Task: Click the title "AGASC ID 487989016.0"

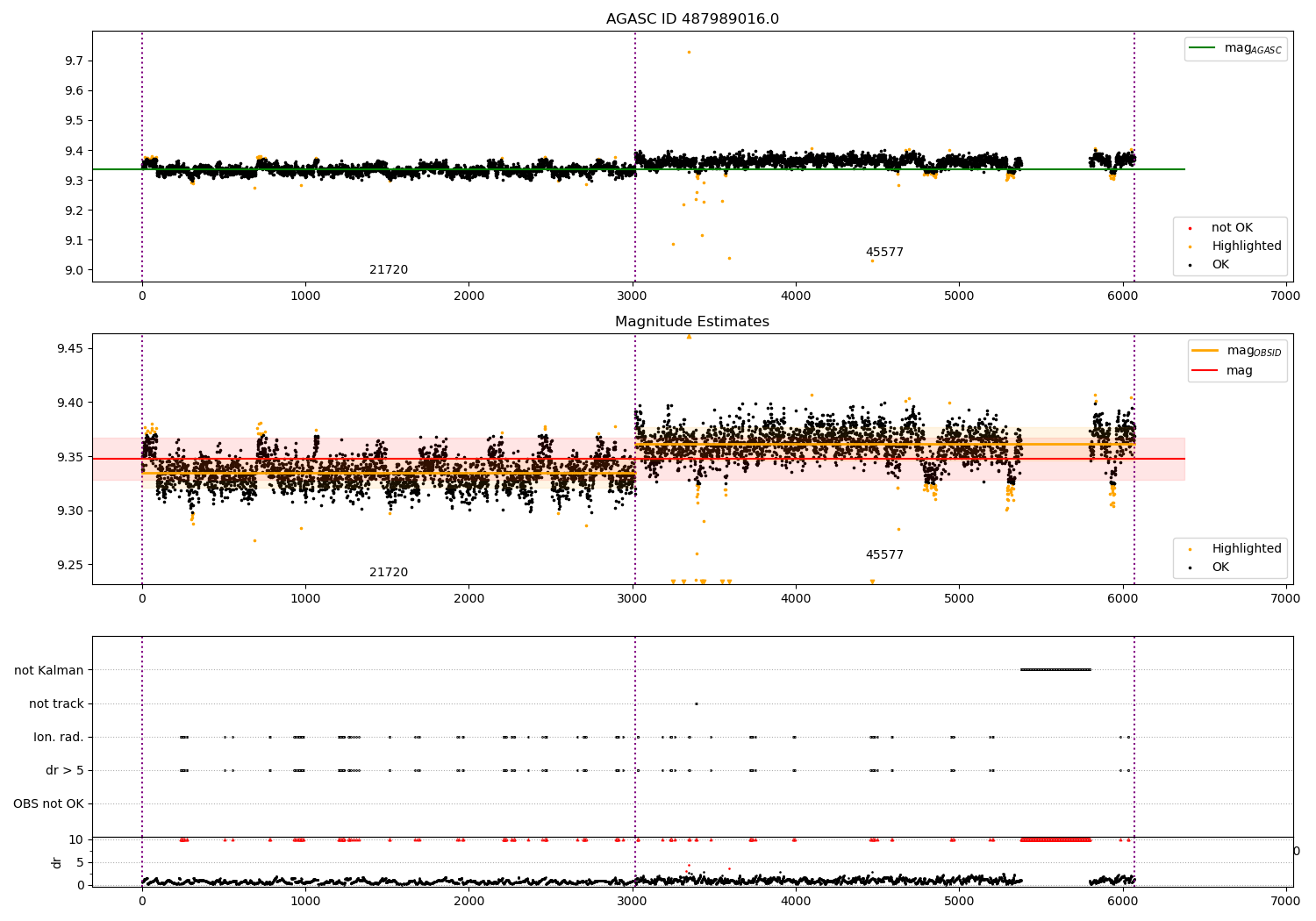Action: (x=692, y=19)
